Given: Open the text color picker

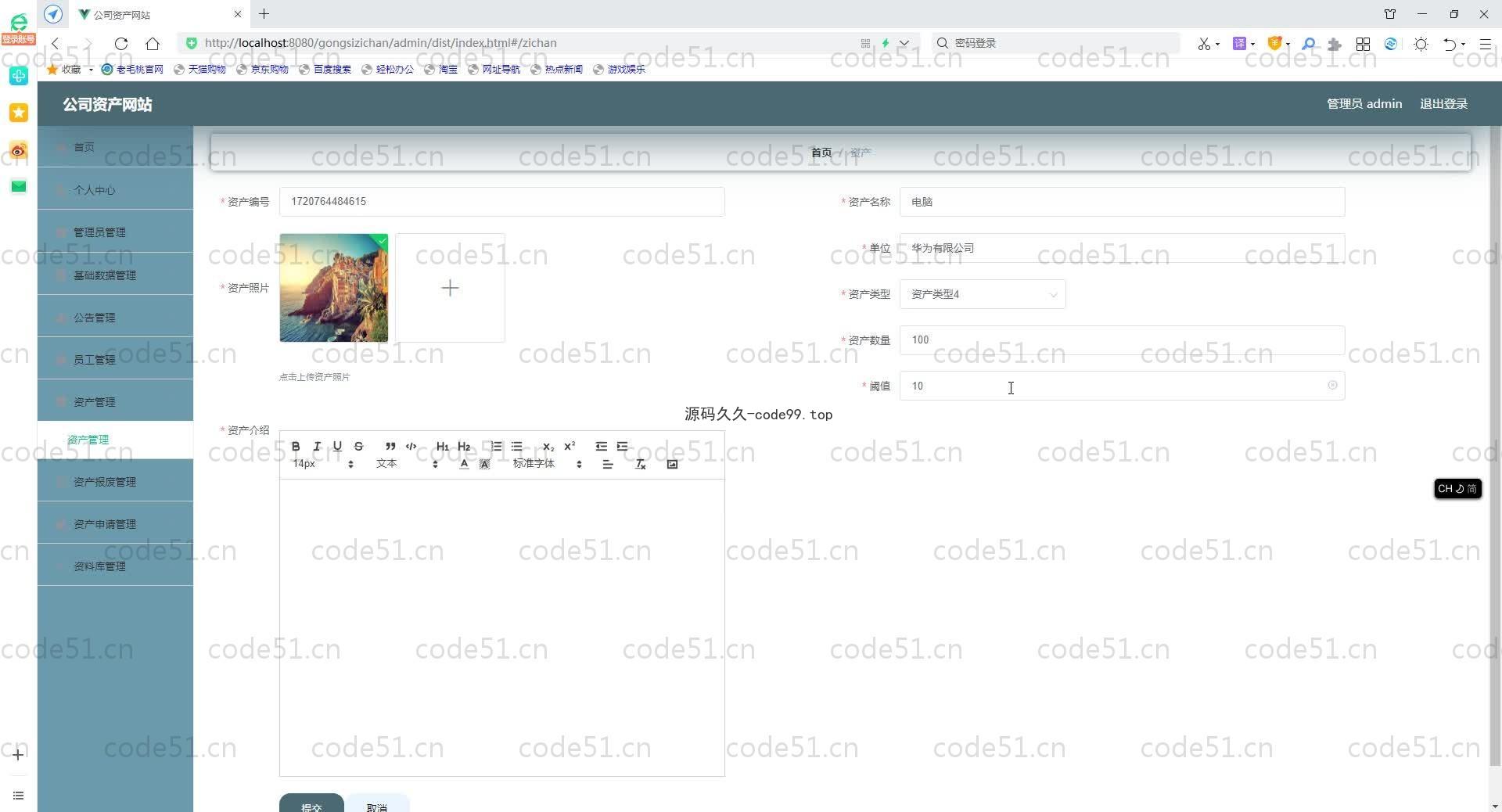Looking at the screenshot, I should click(464, 464).
